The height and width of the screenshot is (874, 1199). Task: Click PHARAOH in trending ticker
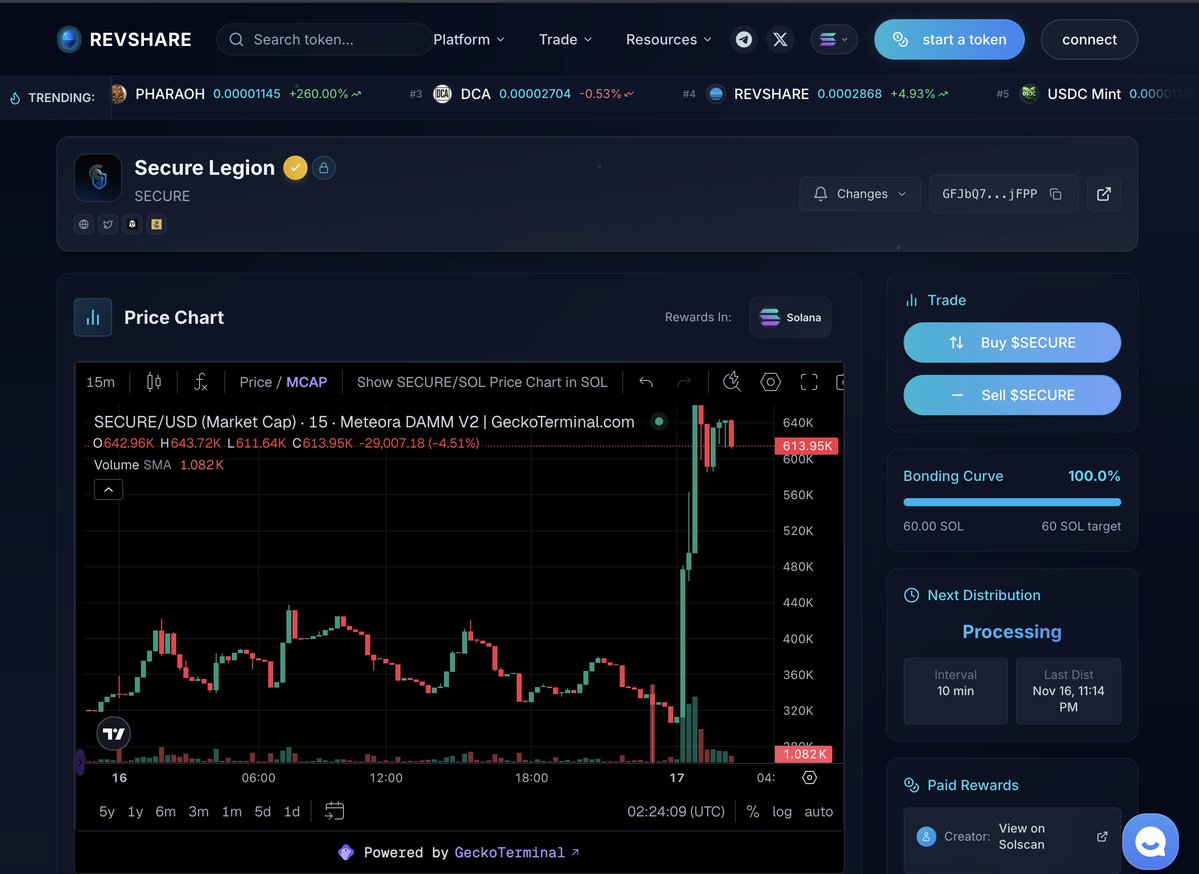pyautogui.click(x=170, y=94)
